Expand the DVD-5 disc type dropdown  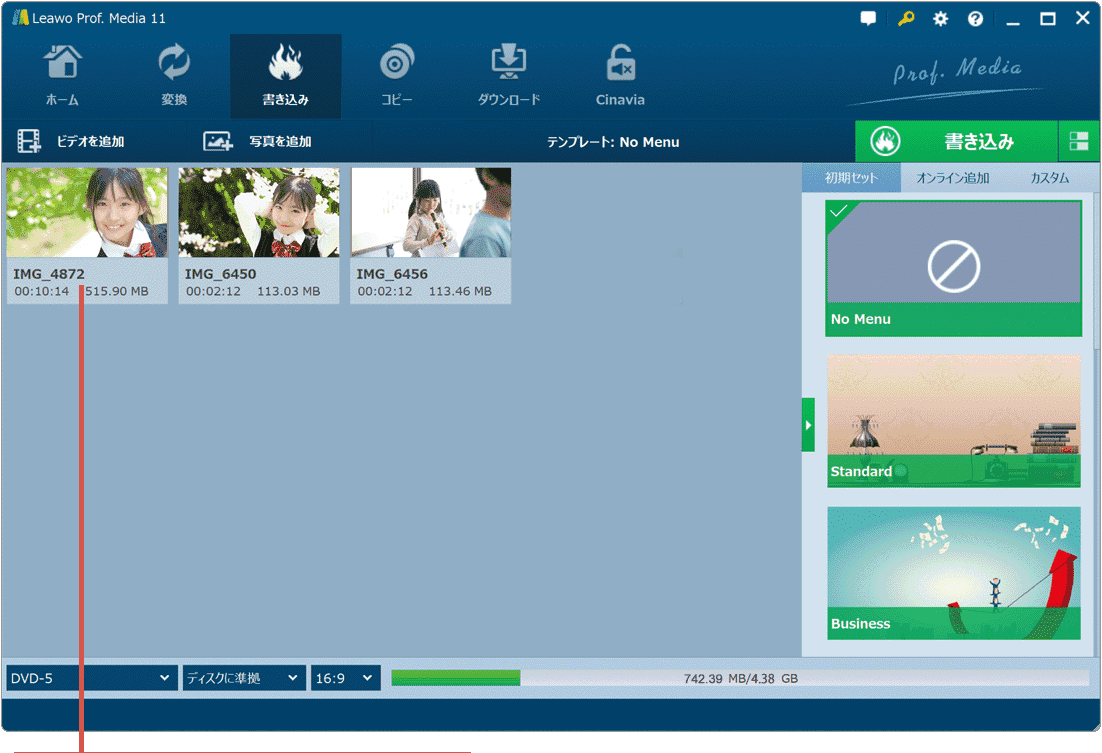pyautogui.click(x=91, y=678)
